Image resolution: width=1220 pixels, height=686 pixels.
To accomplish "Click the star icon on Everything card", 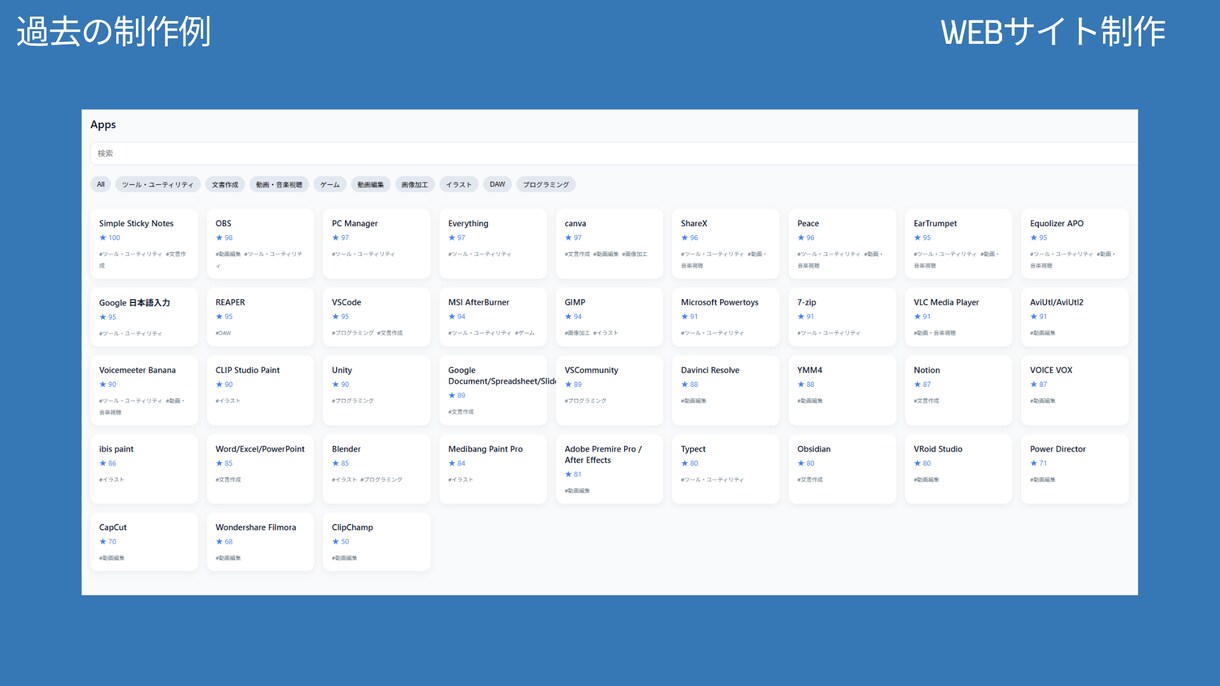I will click(x=452, y=238).
